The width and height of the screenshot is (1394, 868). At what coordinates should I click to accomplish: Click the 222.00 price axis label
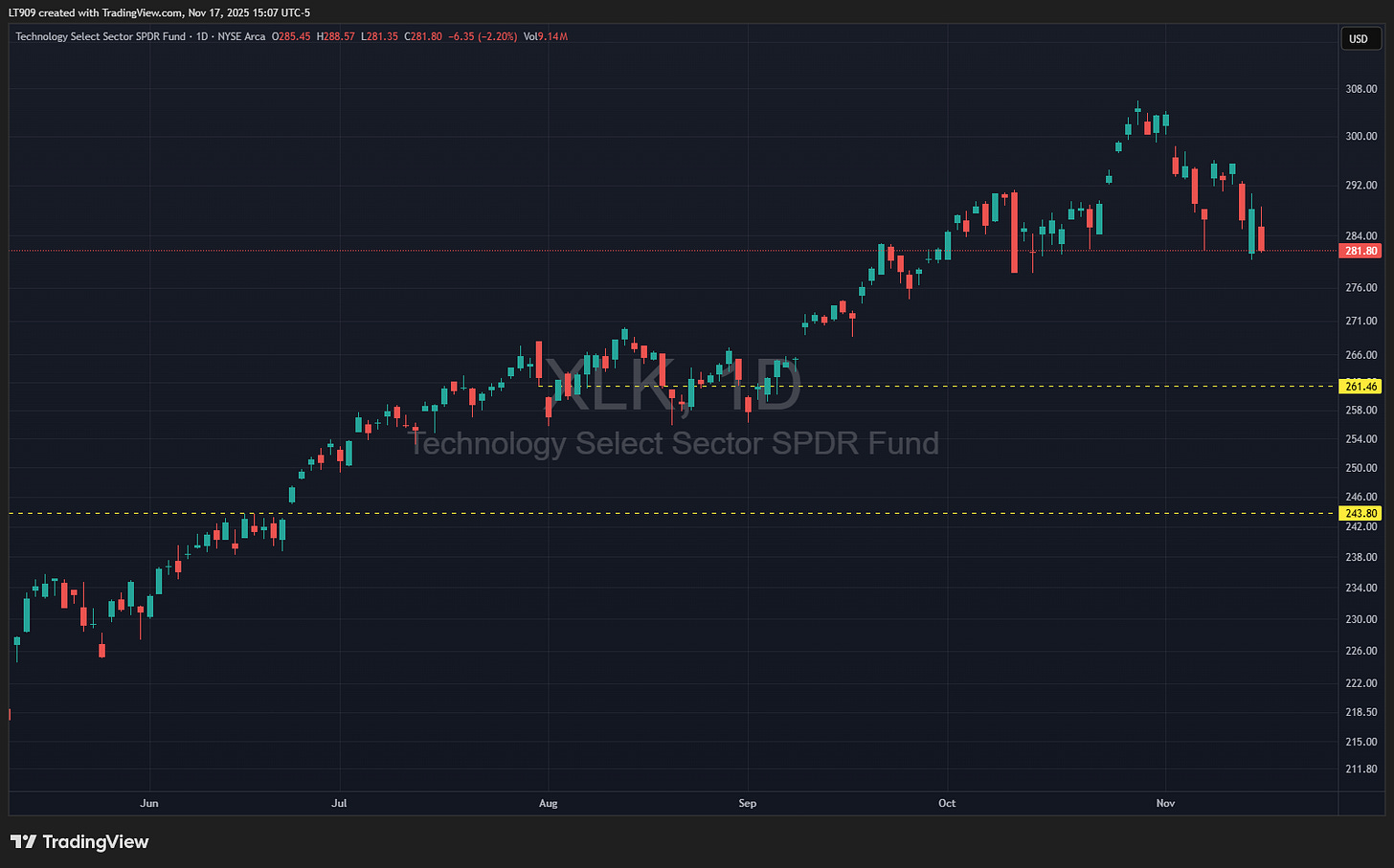tap(1361, 683)
